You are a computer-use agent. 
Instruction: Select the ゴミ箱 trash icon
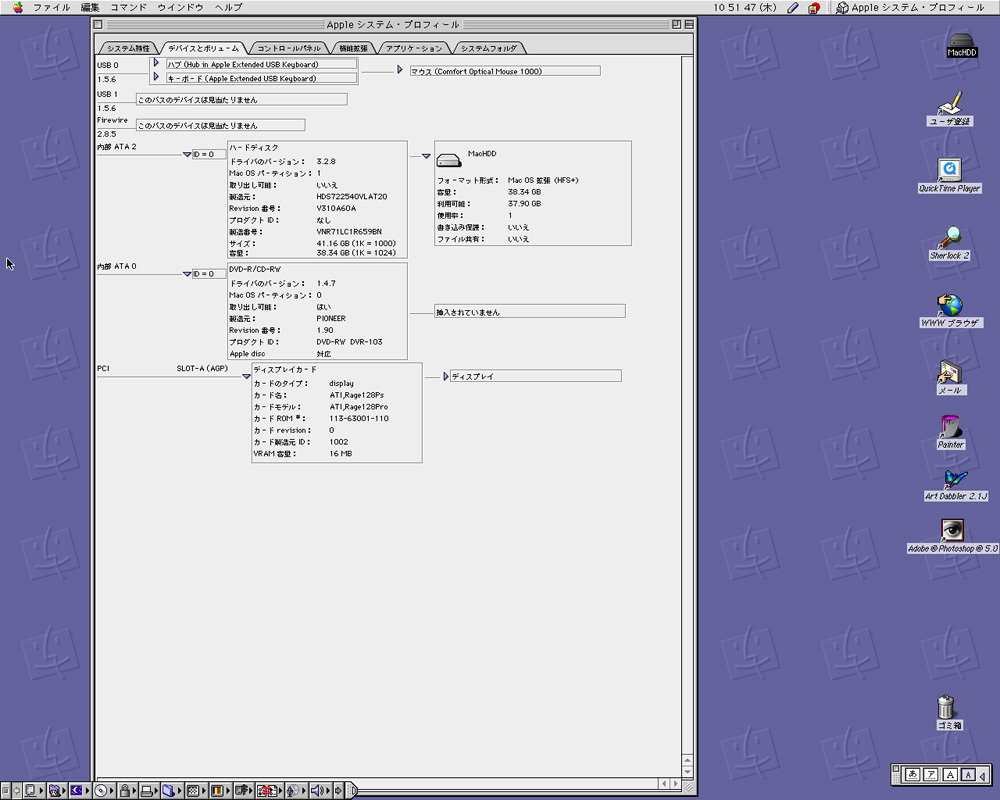[x=948, y=712]
